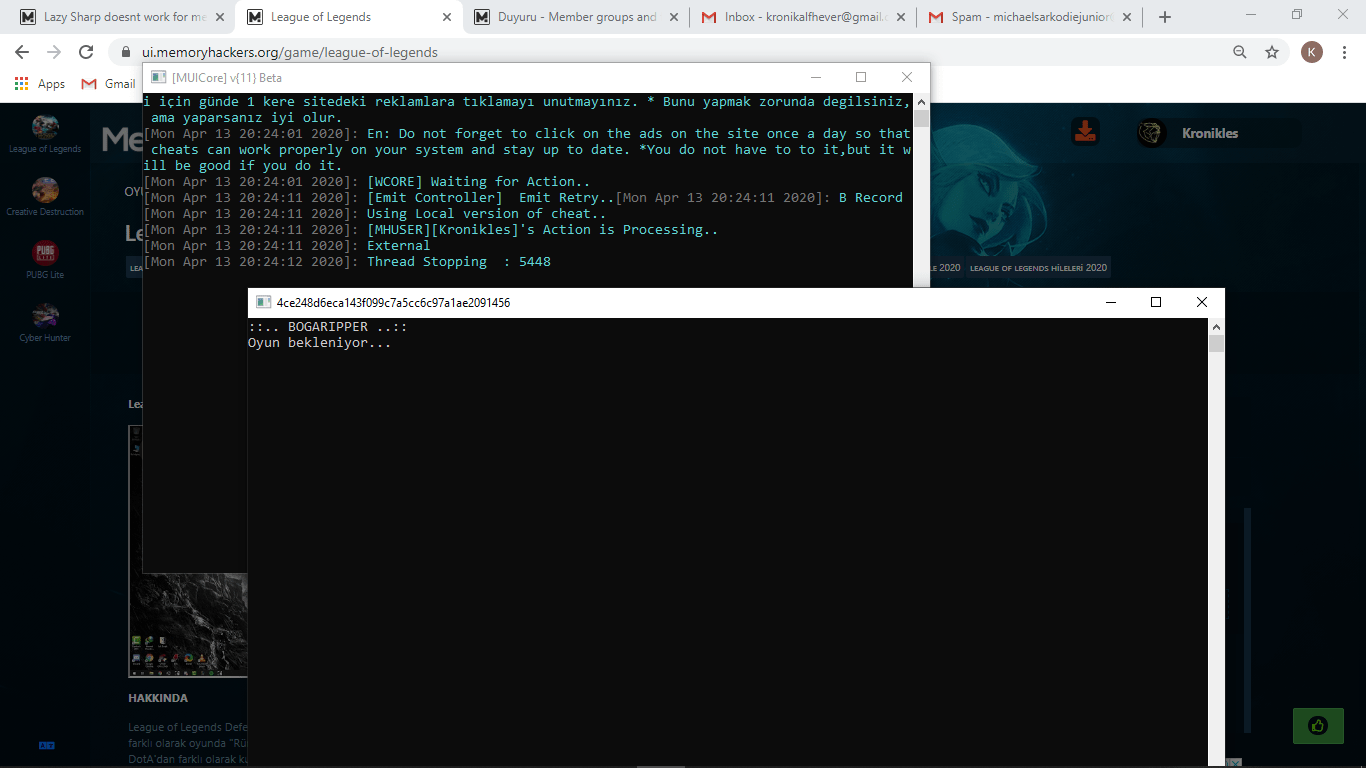
Task: Close the Inbox Gmail tab
Action: pyautogui.click(x=901, y=17)
